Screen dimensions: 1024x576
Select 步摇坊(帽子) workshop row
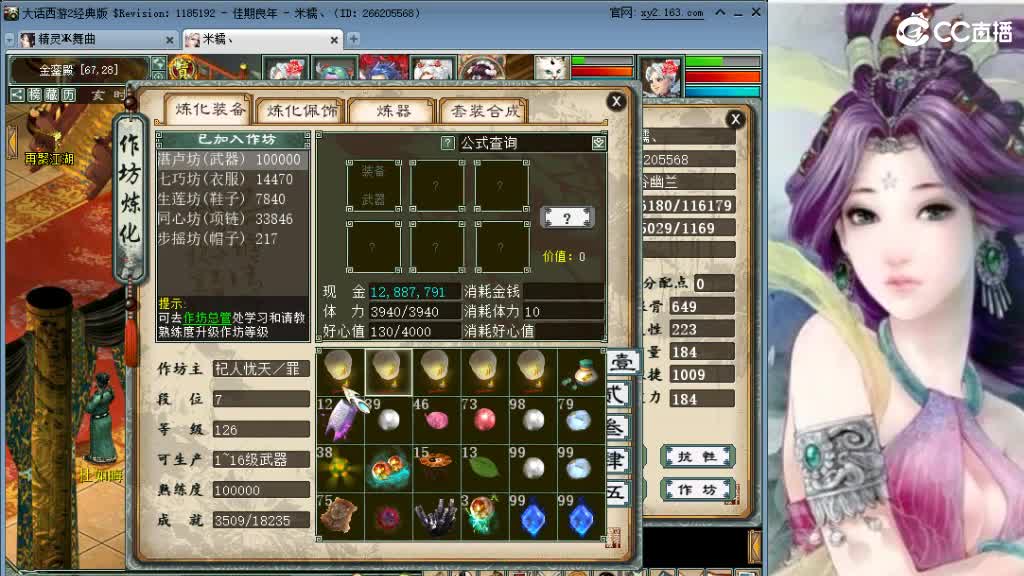[232, 238]
